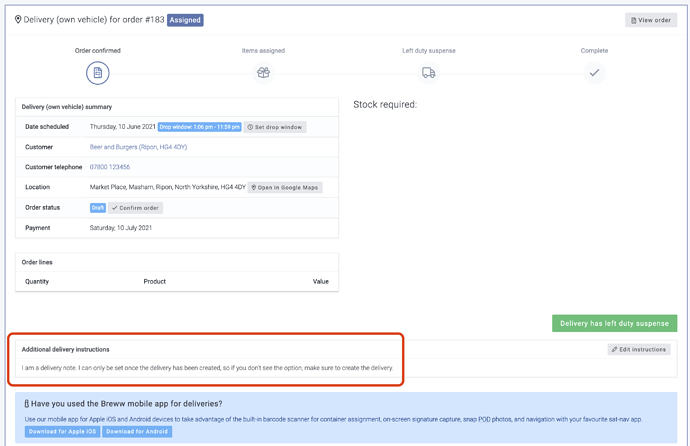Download the app for Apple iOS

pyautogui.click(x=62, y=431)
